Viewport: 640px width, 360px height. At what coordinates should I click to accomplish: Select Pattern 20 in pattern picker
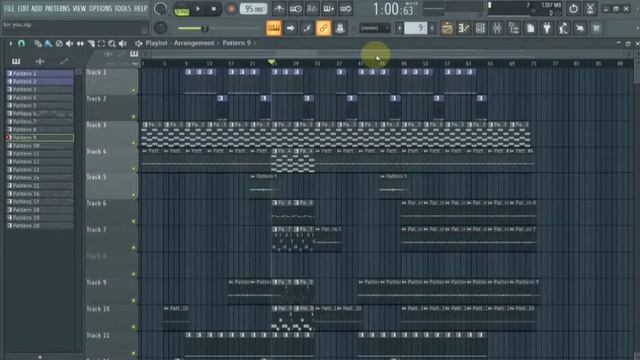pyautogui.click(x=40, y=226)
